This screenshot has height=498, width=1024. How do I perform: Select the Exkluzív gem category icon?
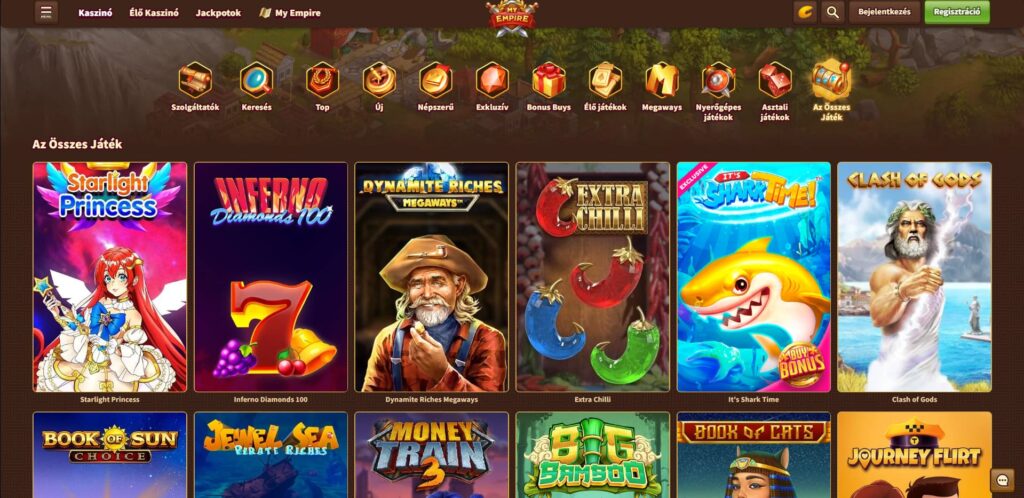tap(492, 80)
